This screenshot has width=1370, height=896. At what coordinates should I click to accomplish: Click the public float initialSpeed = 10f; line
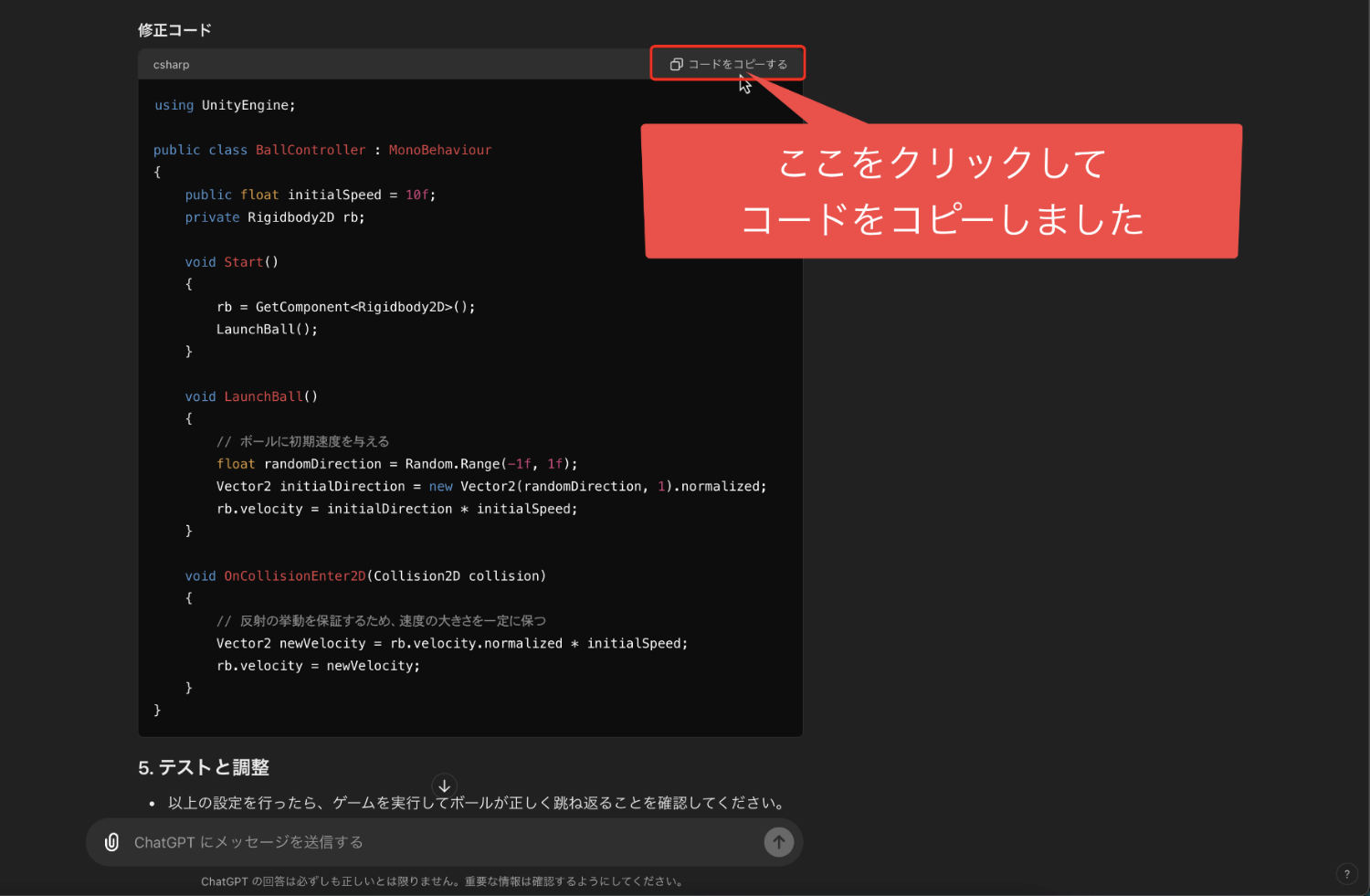(311, 195)
